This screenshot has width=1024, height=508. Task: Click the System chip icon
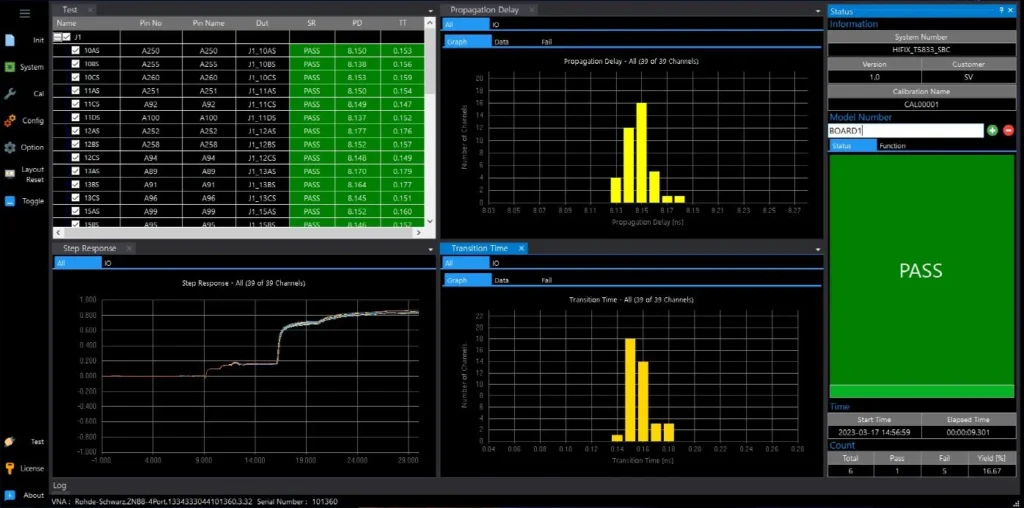[10, 67]
